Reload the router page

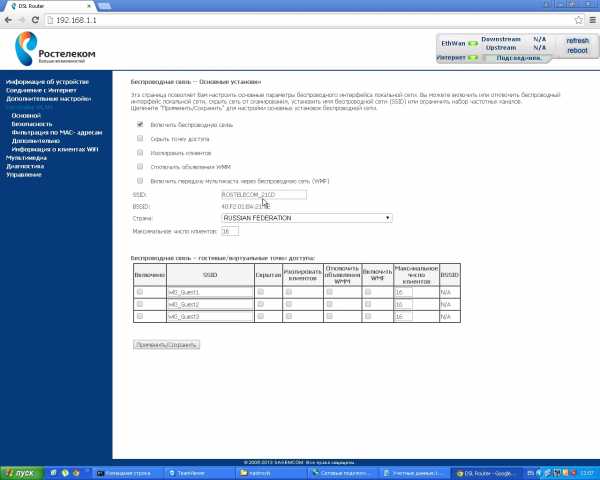point(35,20)
